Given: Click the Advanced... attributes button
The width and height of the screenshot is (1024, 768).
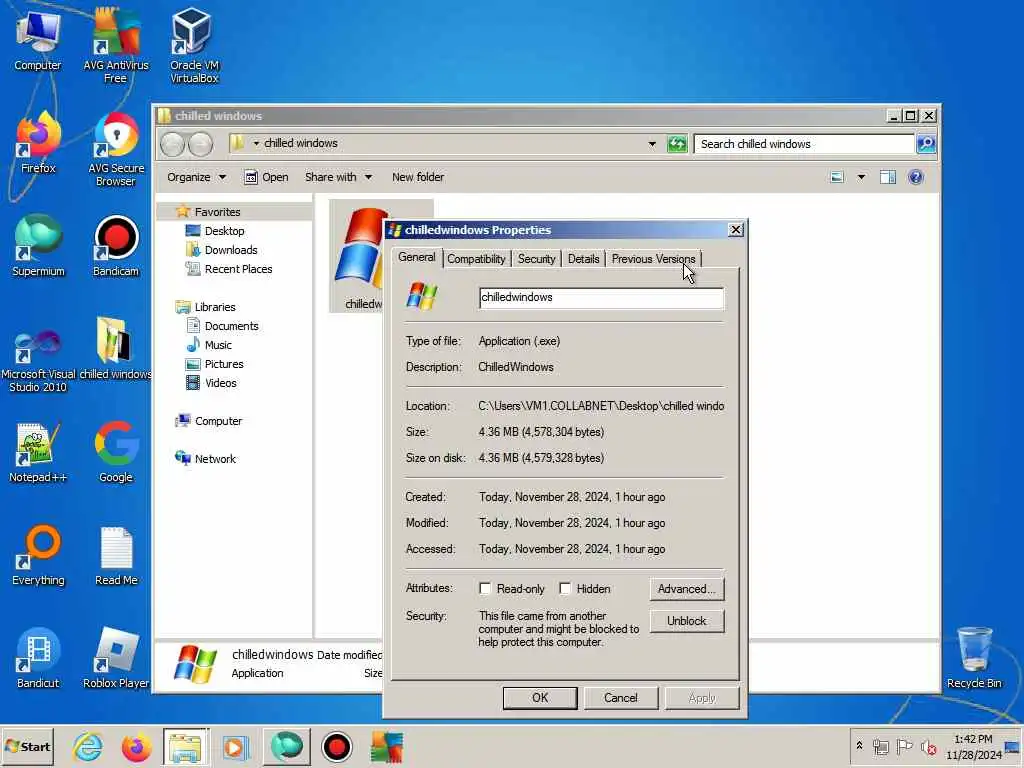Looking at the screenshot, I should coord(686,589).
